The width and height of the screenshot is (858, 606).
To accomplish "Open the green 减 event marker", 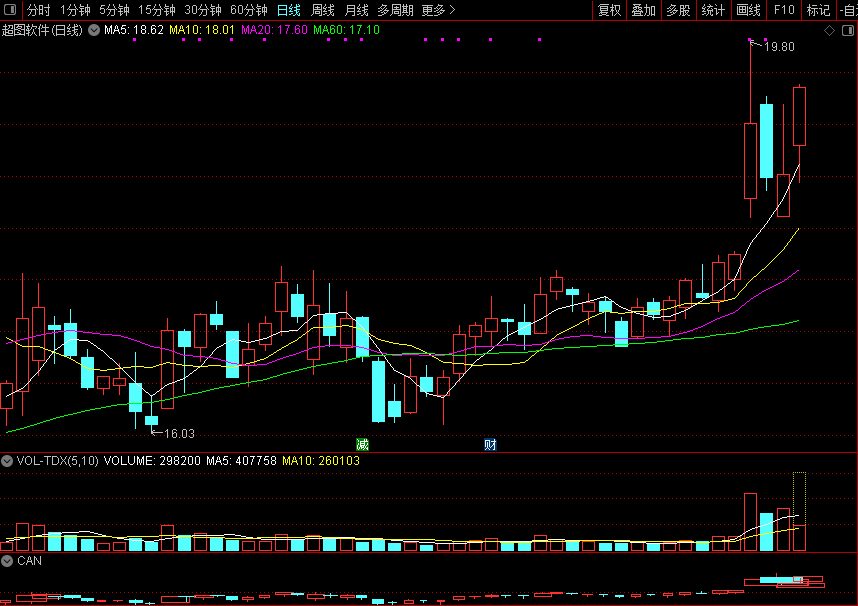I will click(x=362, y=445).
